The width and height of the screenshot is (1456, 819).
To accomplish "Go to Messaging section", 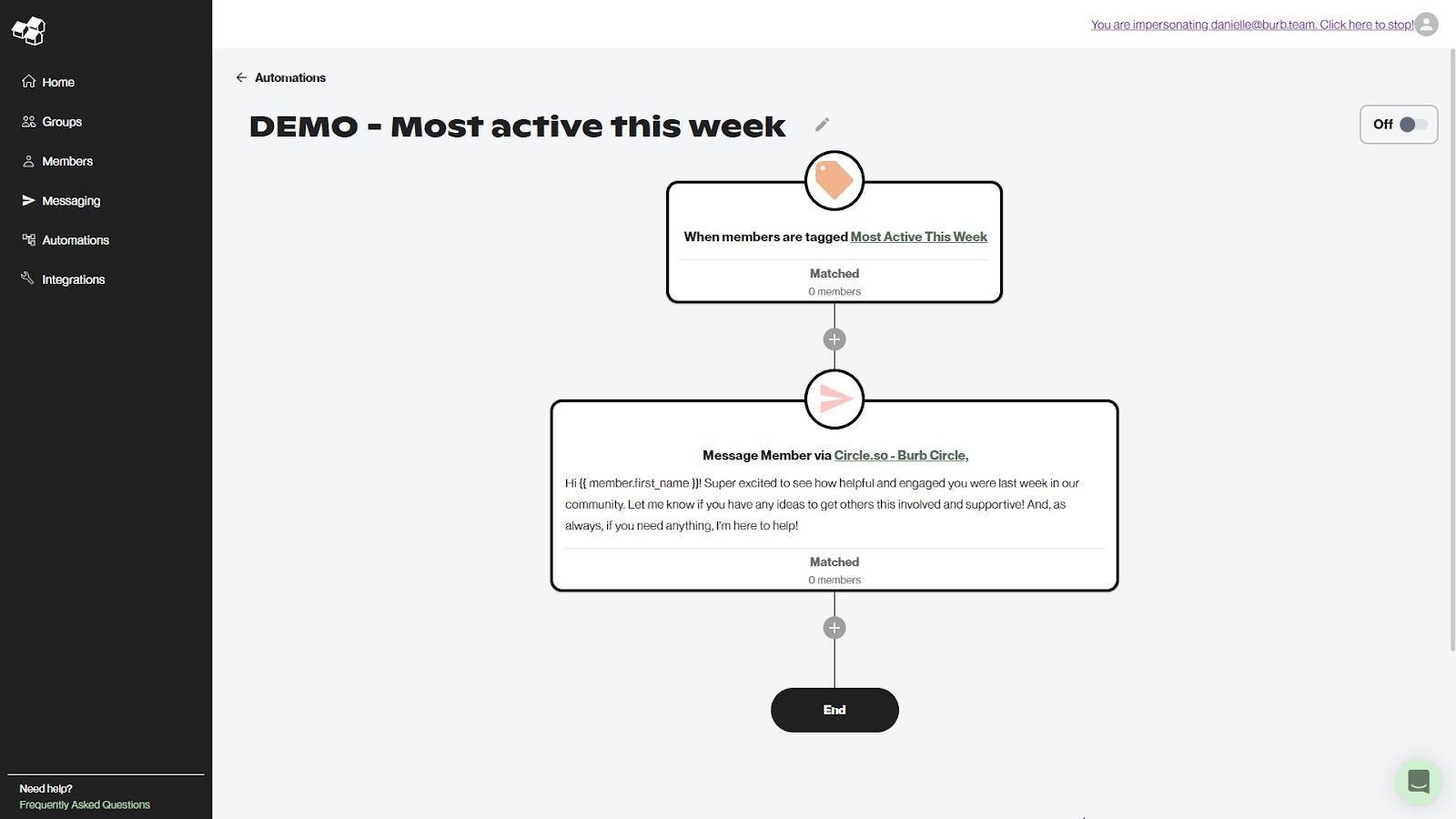I will coord(70,201).
